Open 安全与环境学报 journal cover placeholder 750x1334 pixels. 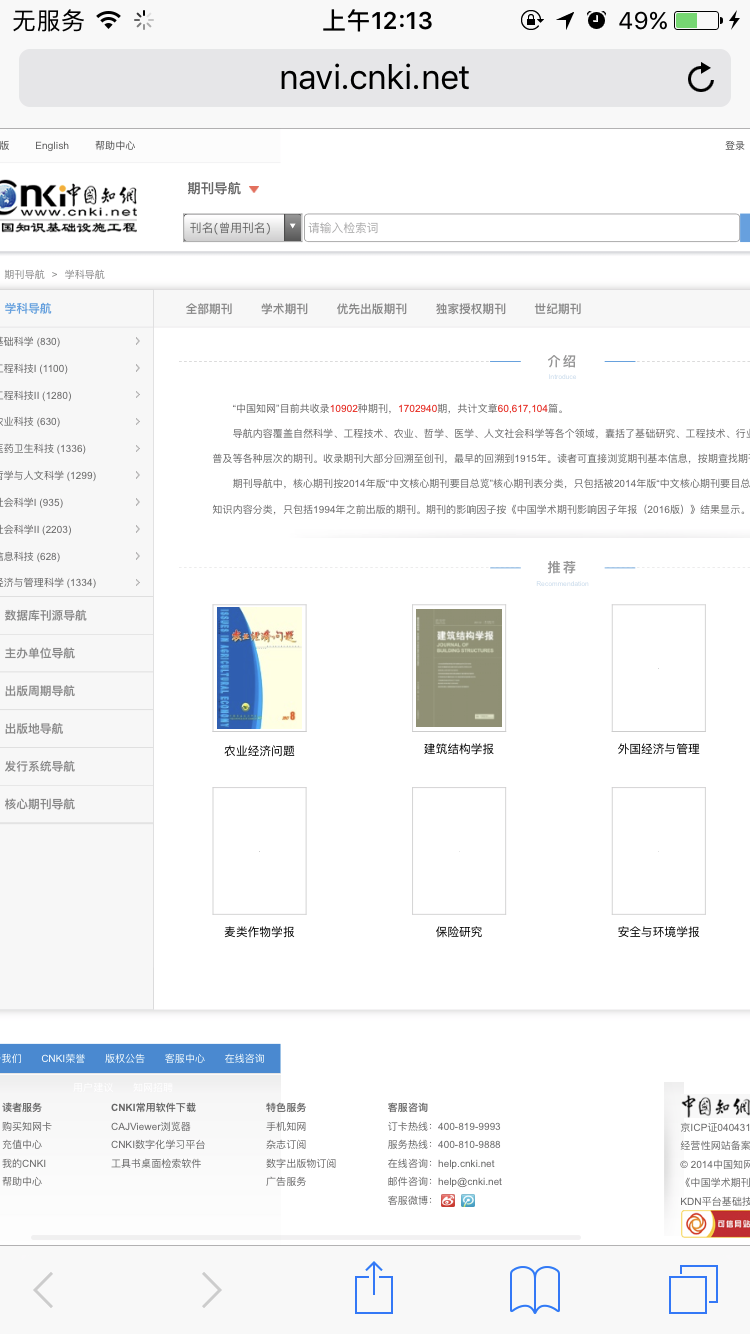coord(659,851)
